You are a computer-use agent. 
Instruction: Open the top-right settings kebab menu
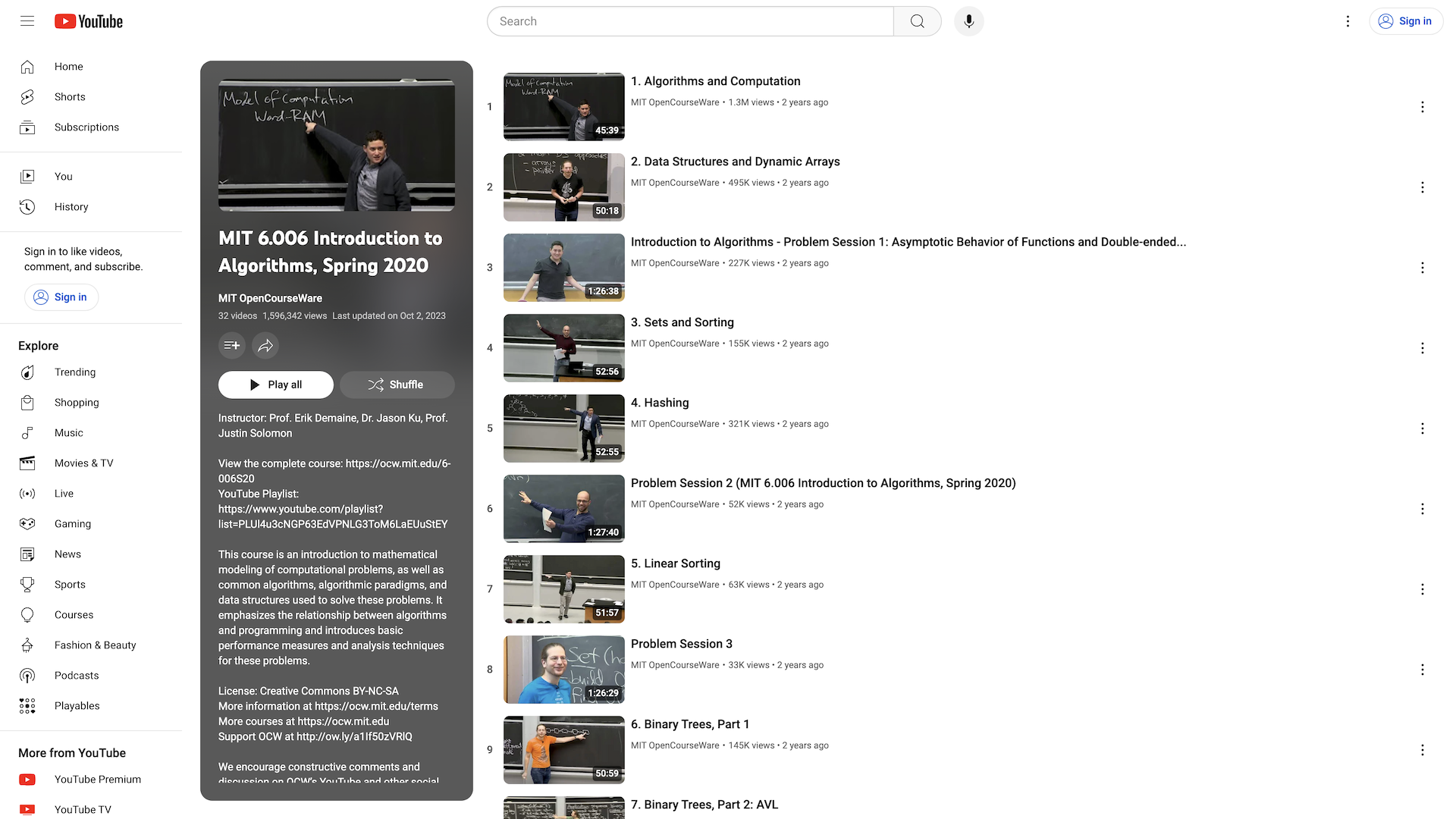(x=1348, y=21)
